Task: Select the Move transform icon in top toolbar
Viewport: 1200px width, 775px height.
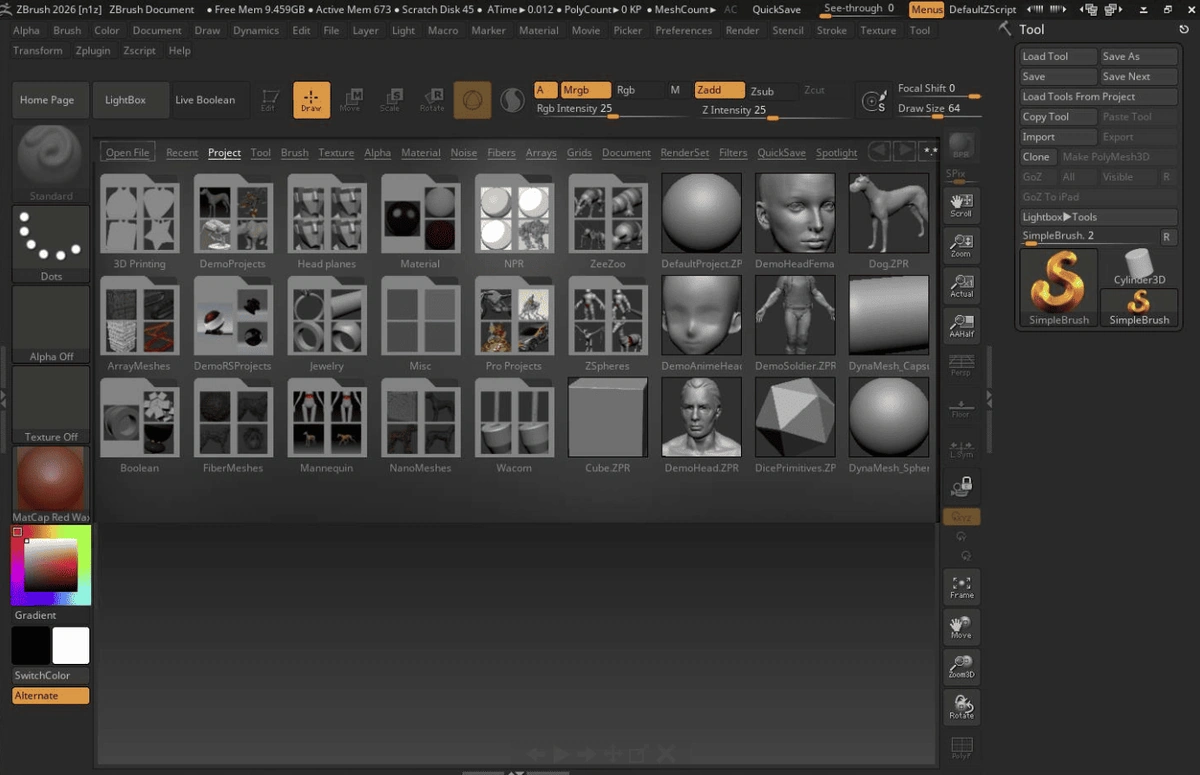Action: 350,100
